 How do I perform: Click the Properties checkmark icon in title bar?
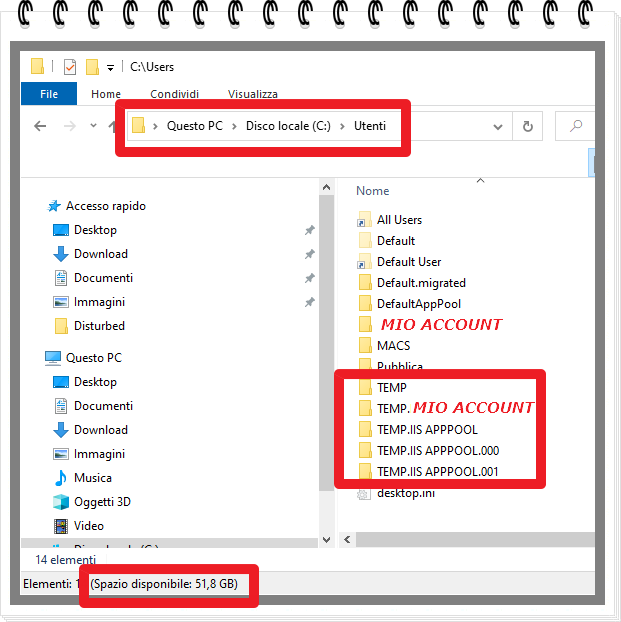click(69, 67)
